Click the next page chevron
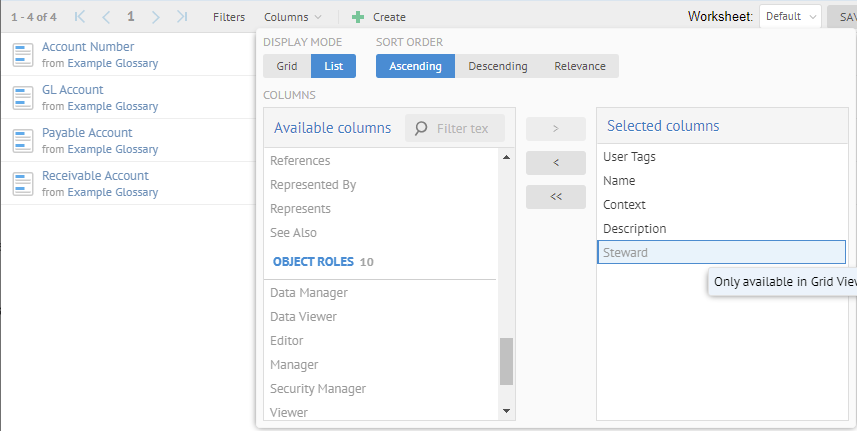Screen dimensions: 857x431 click(155, 17)
